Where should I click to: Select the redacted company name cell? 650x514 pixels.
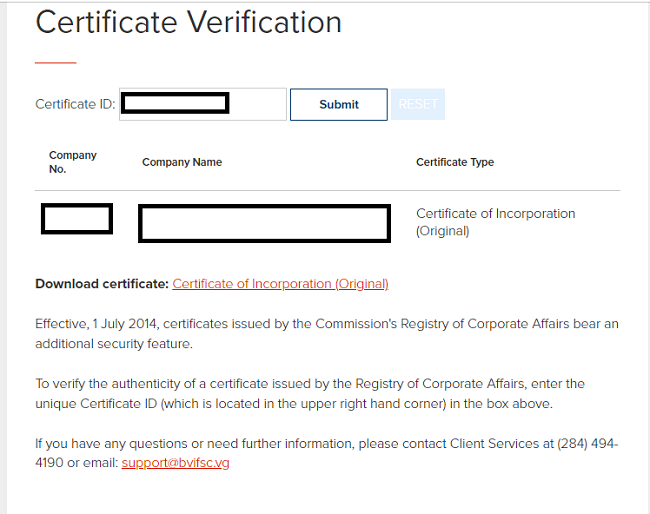click(264, 223)
